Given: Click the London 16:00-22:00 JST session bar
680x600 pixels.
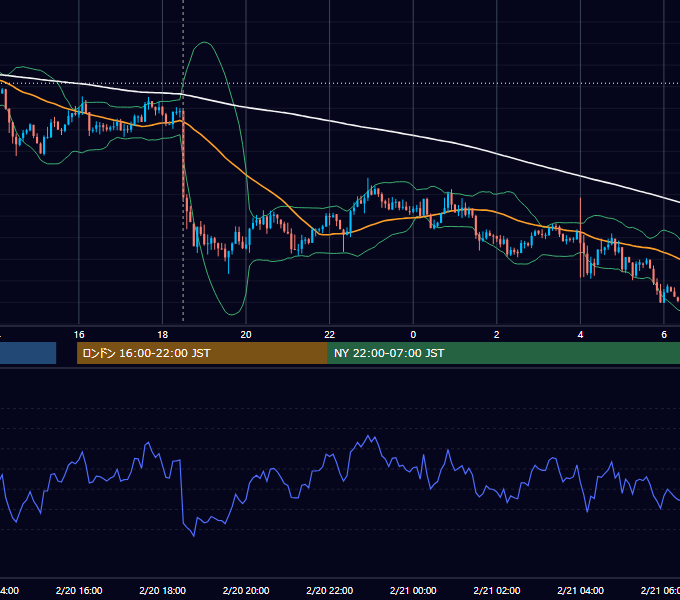Looking at the screenshot, I should click(x=202, y=353).
